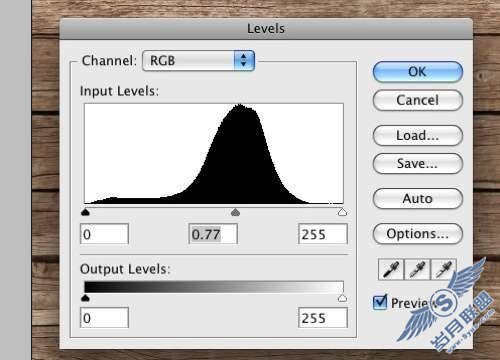The image size is (500, 360).
Task: Open the Options... dialog
Action: (x=417, y=234)
